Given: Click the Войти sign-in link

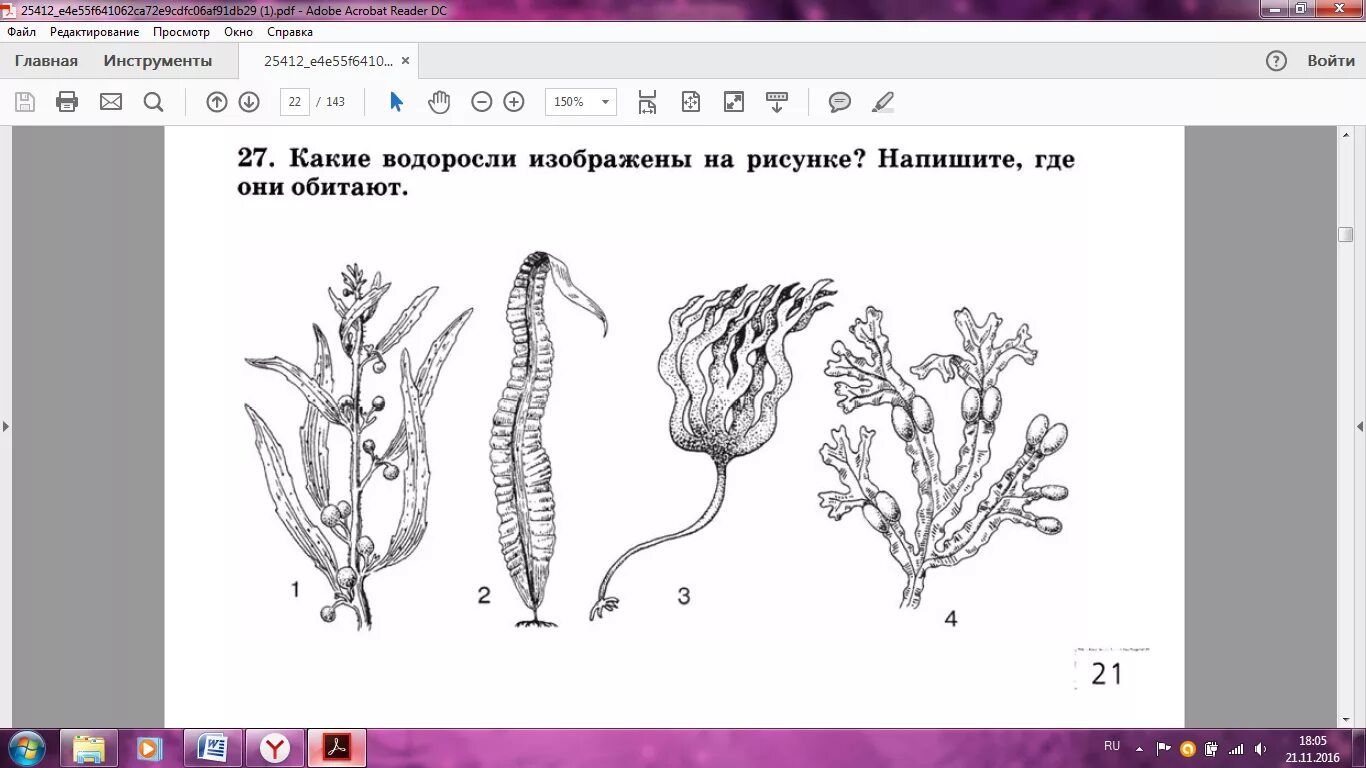Looking at the screenshot, I should coord(1331,61).
